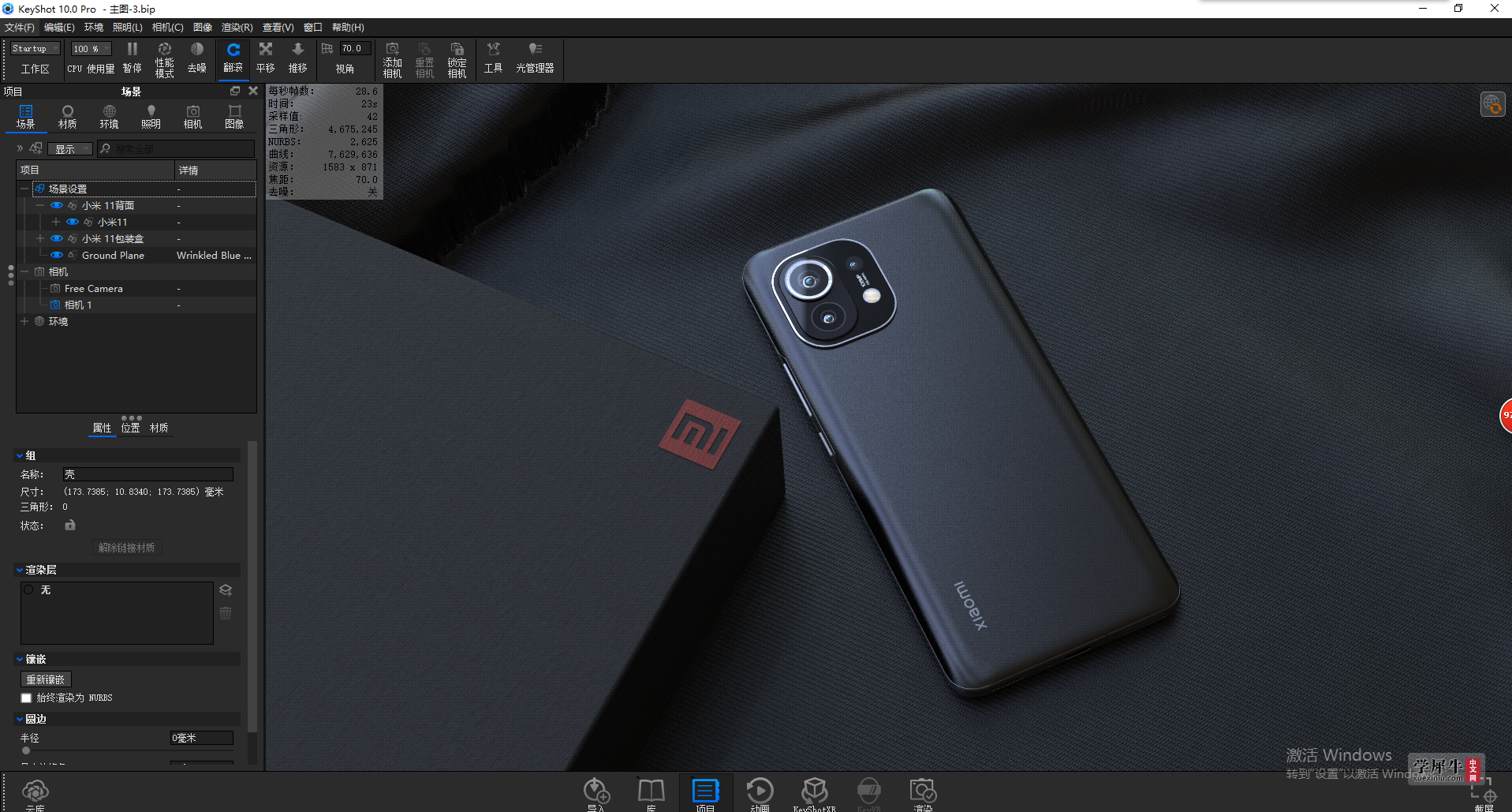Click the 半径 0毫米 value field
1512x812 pixels.
(x=202, y=738)
